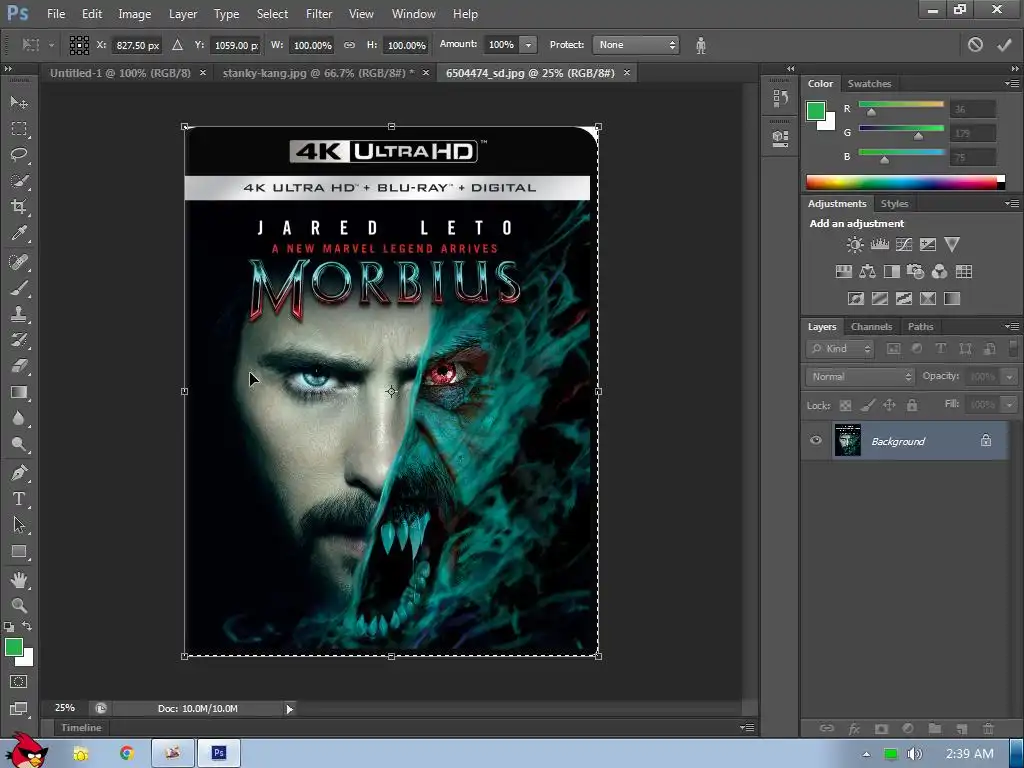The image size is (1024, 768).
Task: Select the Quick Selection tool
Action: pos(19,181)
